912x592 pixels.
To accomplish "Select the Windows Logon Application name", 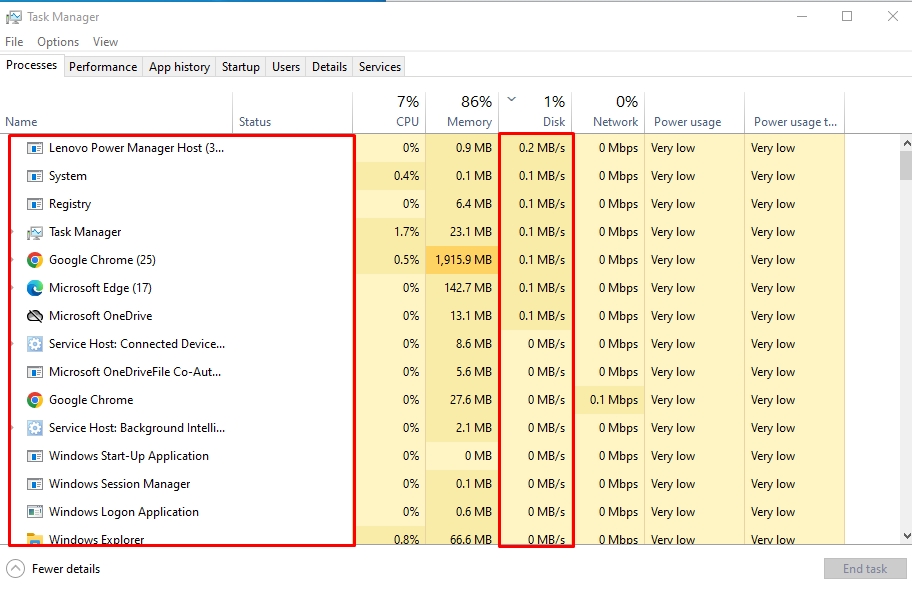I will [124, 512].
